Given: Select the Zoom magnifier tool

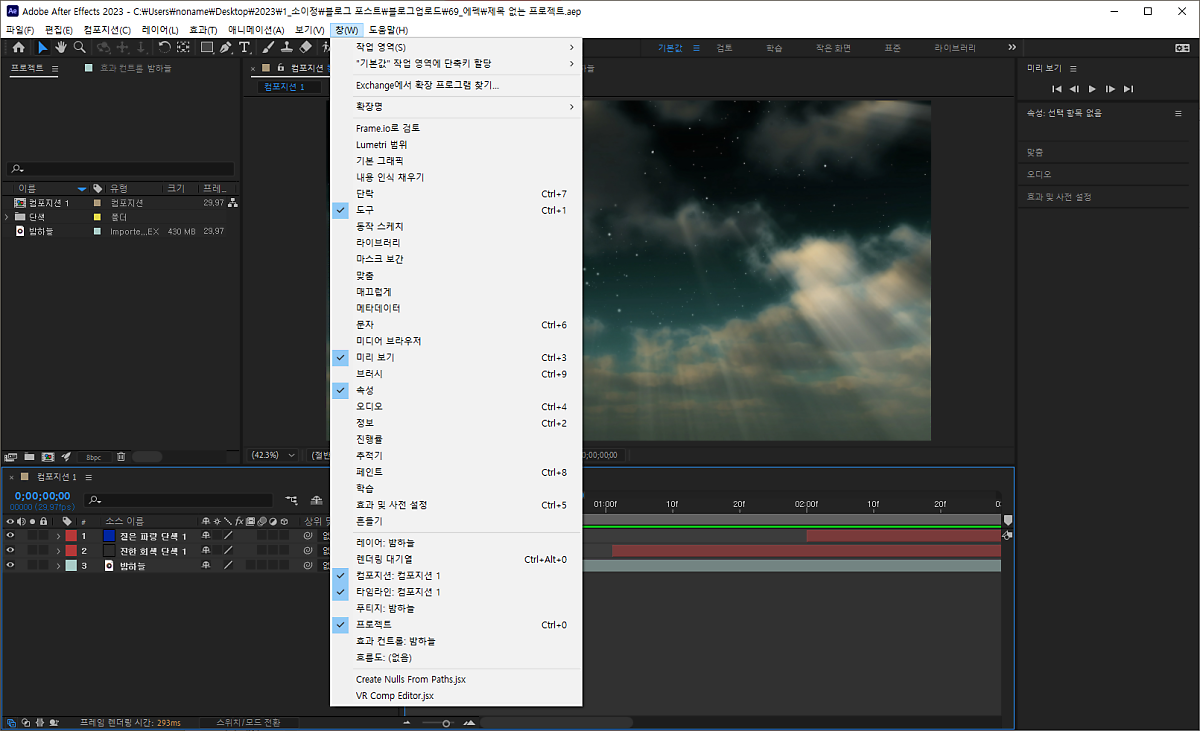Looking at the screenshot, I should click(80, 47).
